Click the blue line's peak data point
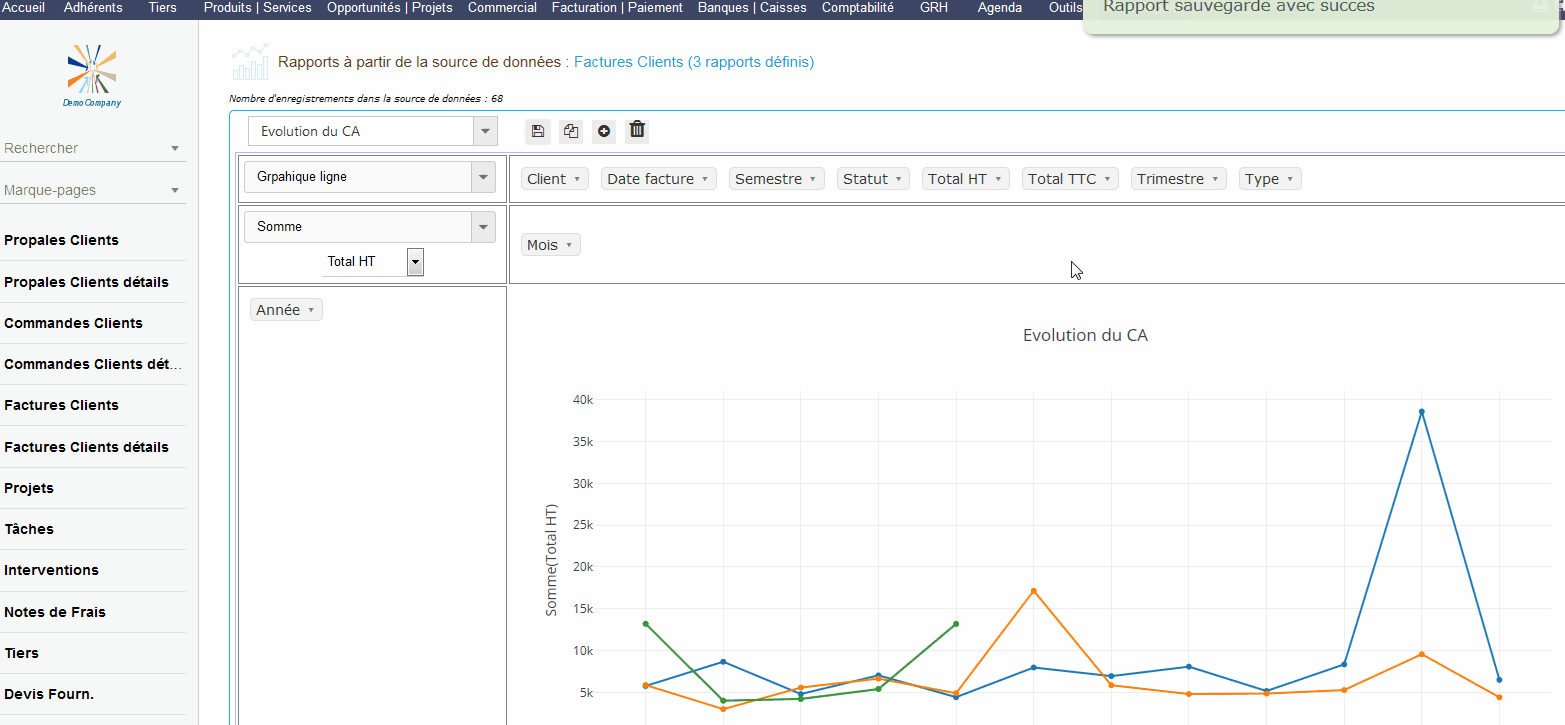The width and height of the screenshot is (1565, 725). 1421,411
